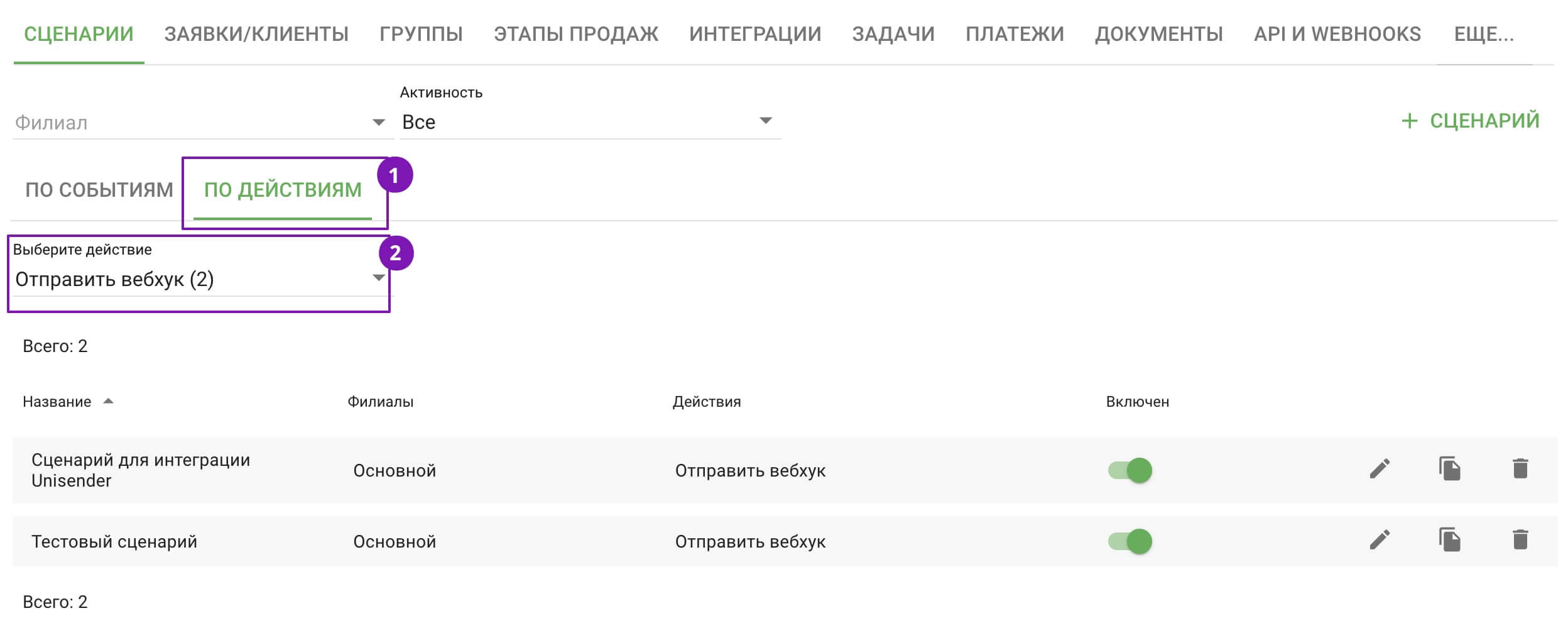Open the API и Webhooks tab
The height and width of the screenshot is (640, 1568).
[1337, 33]
